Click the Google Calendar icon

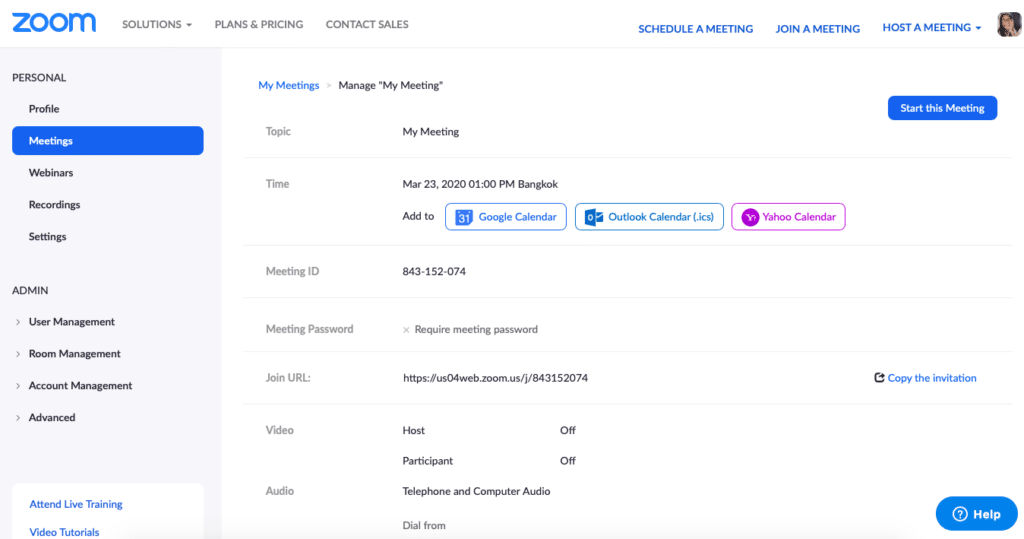pos(464,217)
